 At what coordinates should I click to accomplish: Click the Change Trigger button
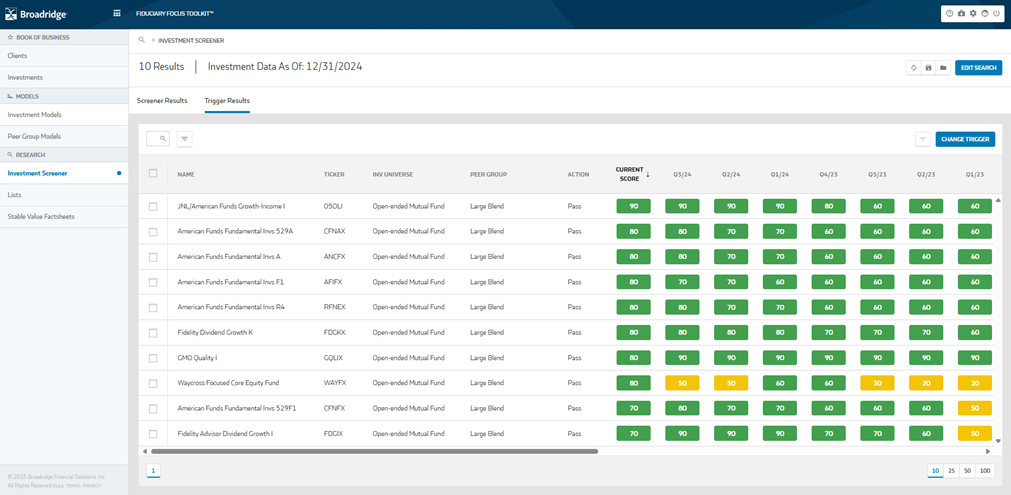point(965,139)
